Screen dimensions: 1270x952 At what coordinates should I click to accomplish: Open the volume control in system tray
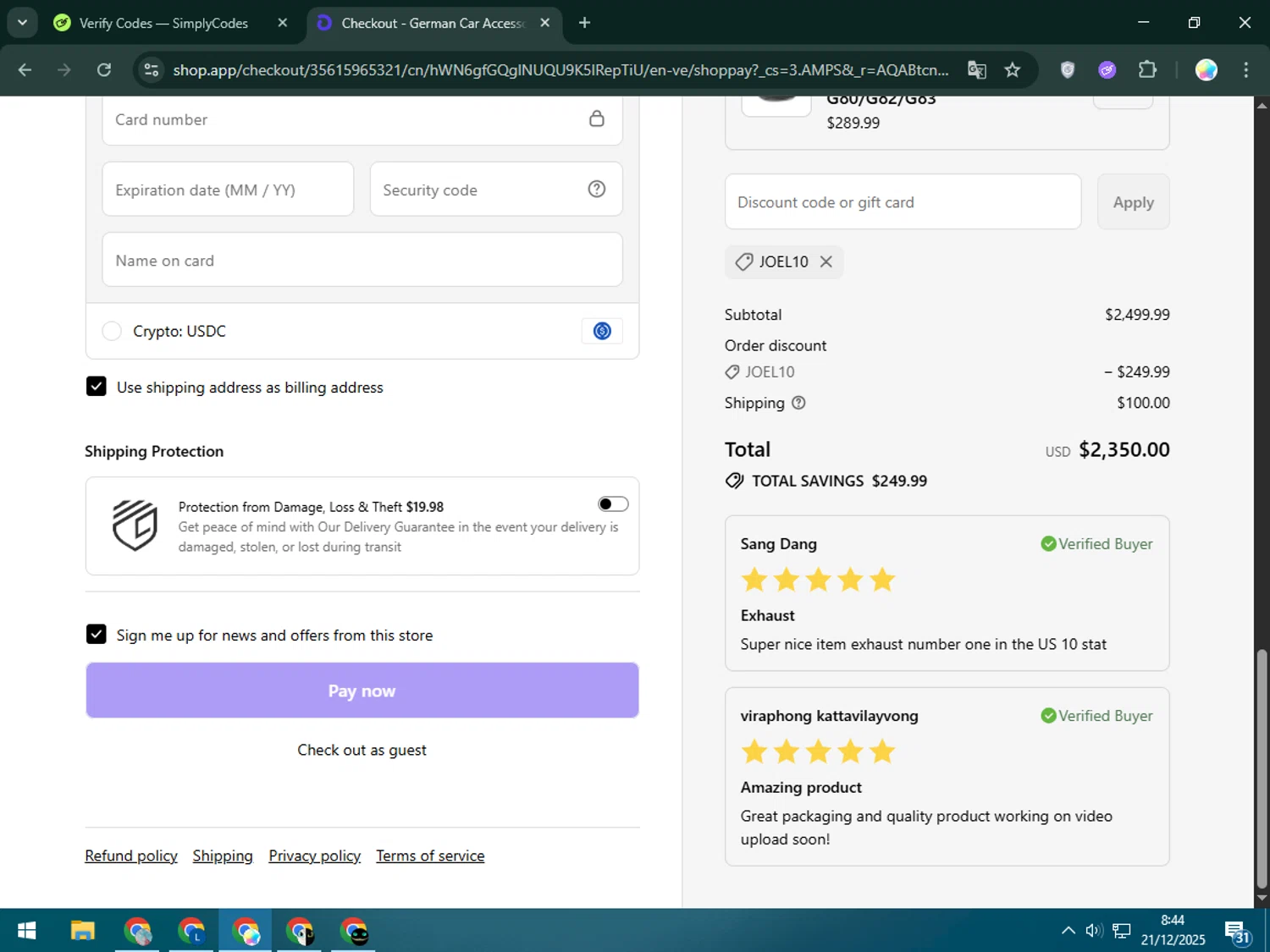(1094, 931)
